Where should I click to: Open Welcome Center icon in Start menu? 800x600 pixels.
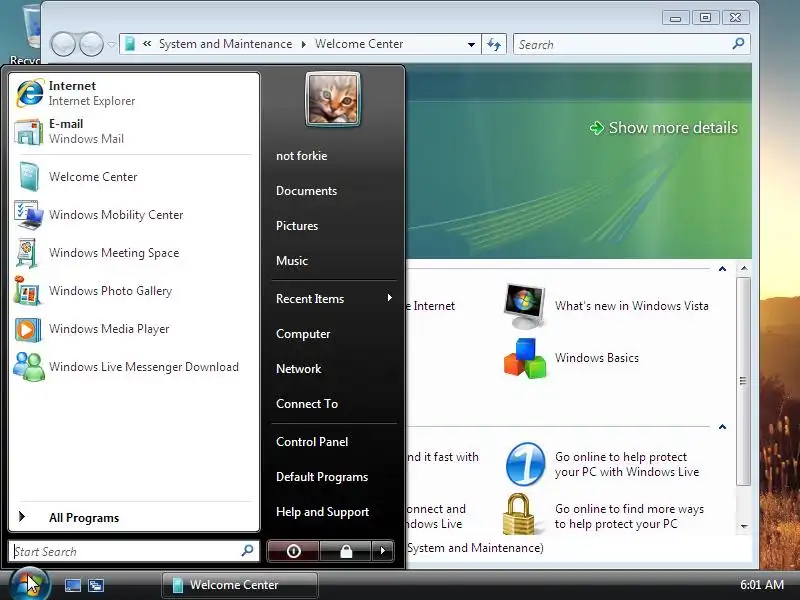pos(28,177)
